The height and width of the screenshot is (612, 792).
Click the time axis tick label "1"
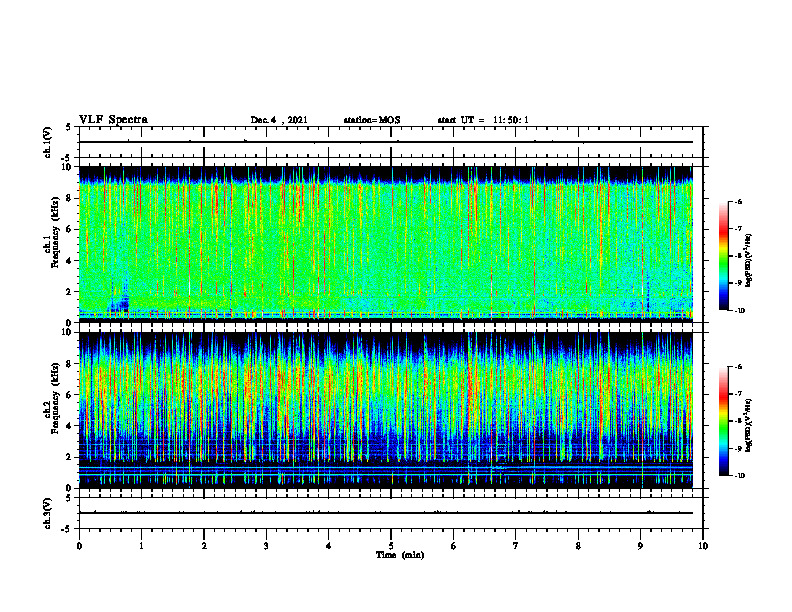[x=141, y=546]
